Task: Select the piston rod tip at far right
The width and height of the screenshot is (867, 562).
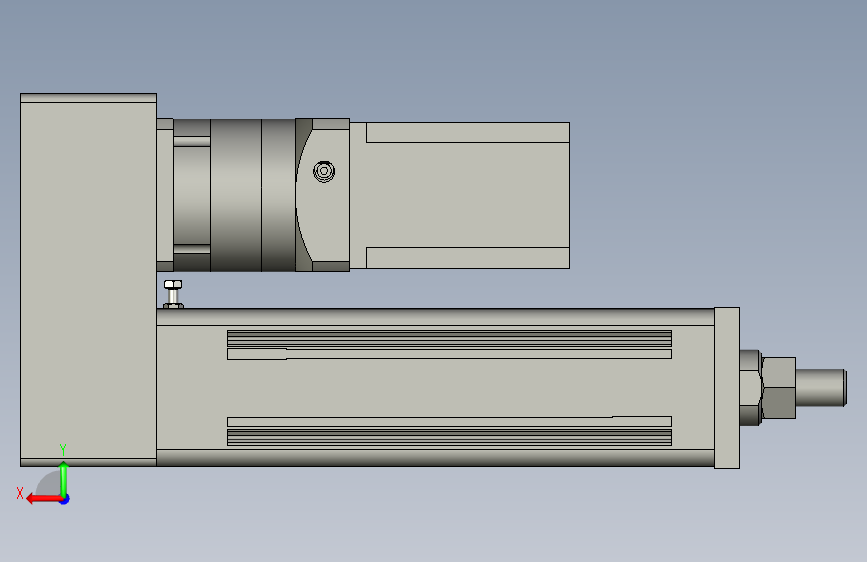Action: 821,387
